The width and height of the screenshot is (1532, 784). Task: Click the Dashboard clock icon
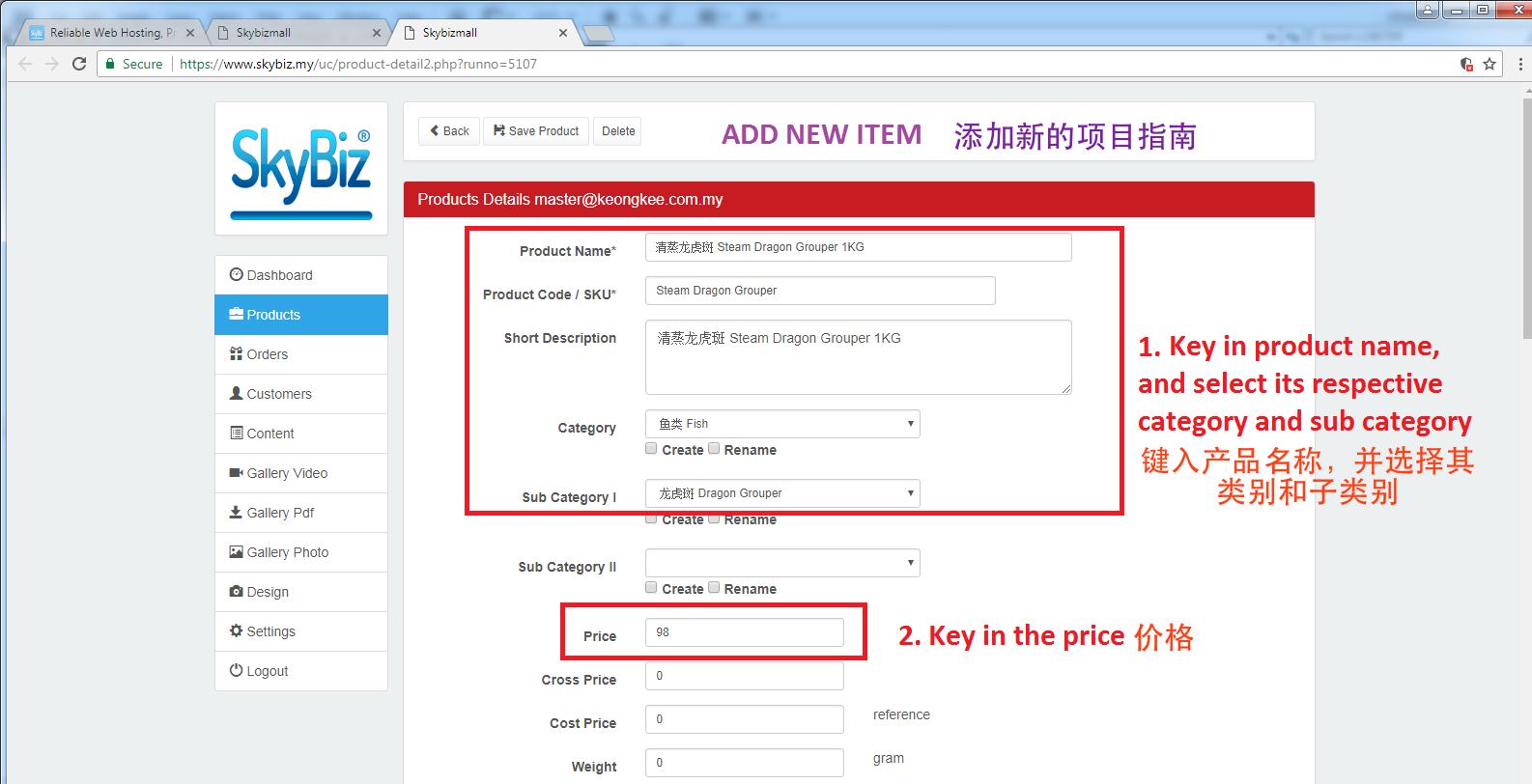236,274
